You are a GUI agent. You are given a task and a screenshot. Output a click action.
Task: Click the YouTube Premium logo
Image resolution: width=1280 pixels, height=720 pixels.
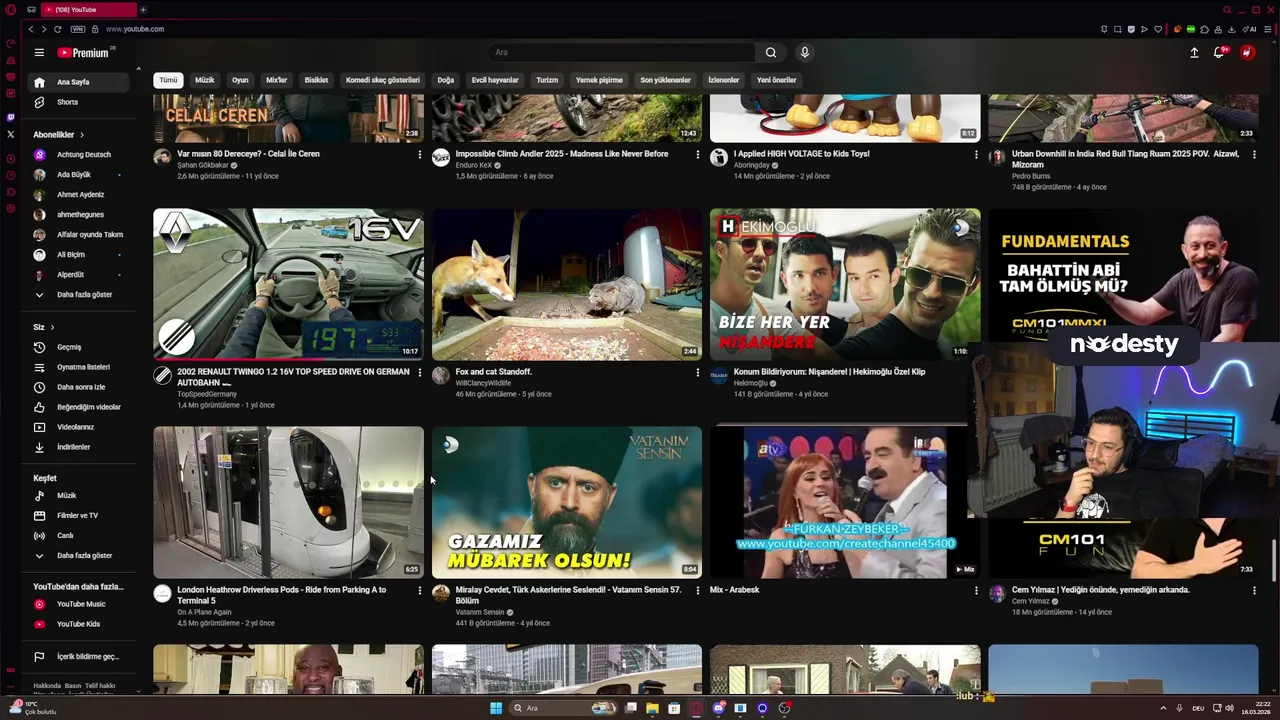pos(84,53)
